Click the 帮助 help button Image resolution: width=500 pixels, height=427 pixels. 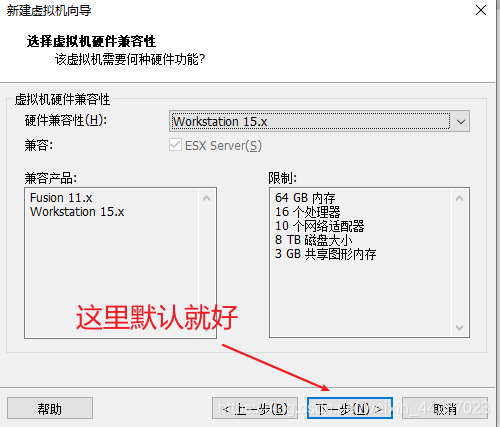tap(50, 408)
